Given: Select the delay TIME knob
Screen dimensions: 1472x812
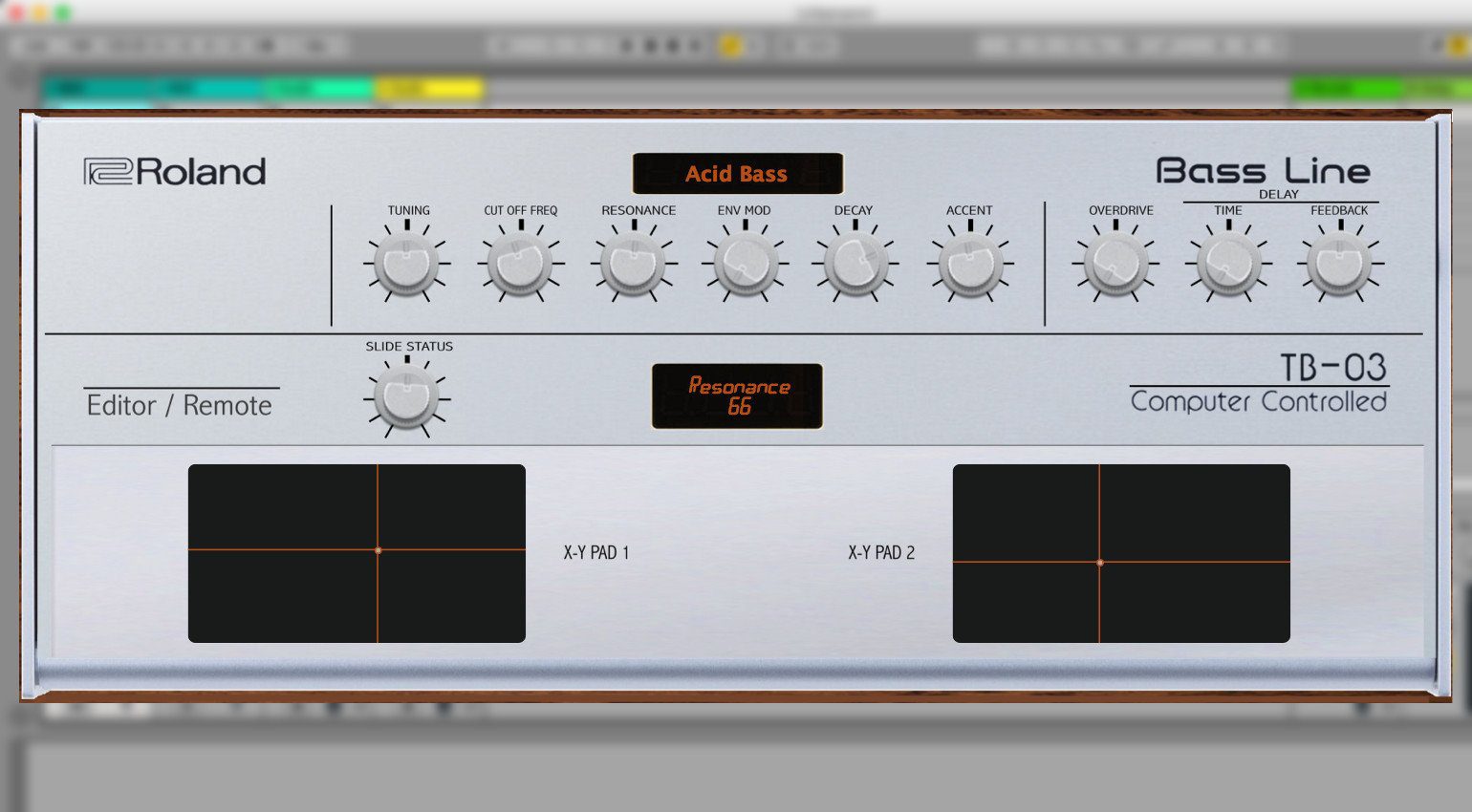Looking at the screenshot, I should click(1228, 263).
